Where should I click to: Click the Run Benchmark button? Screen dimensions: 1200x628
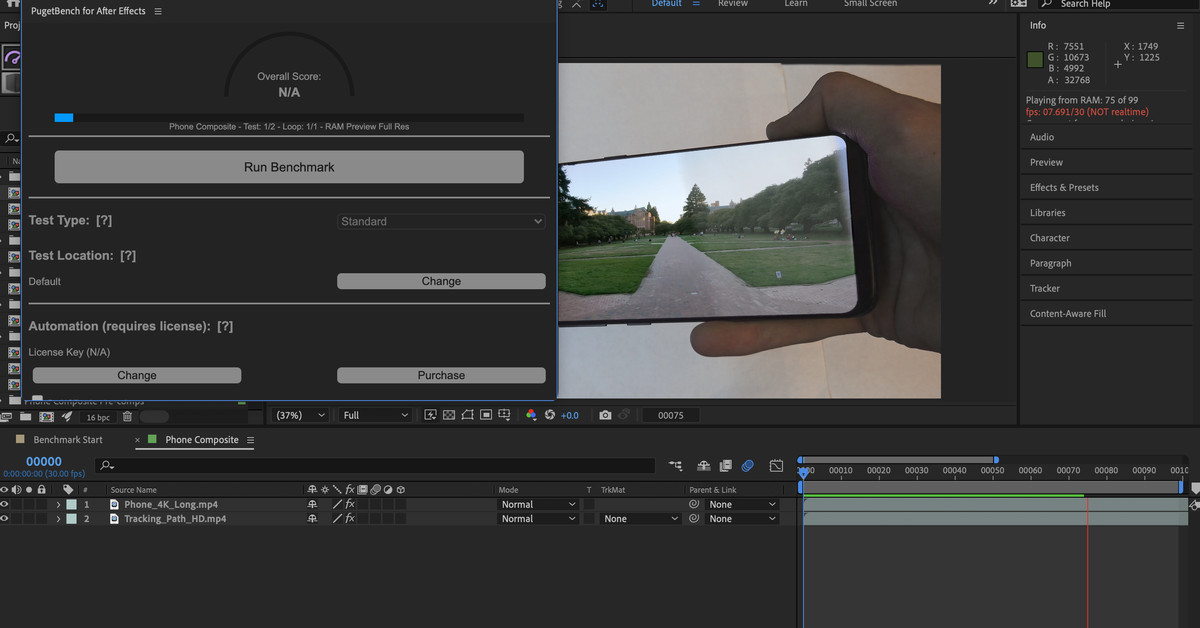click(x=289, y=167)
